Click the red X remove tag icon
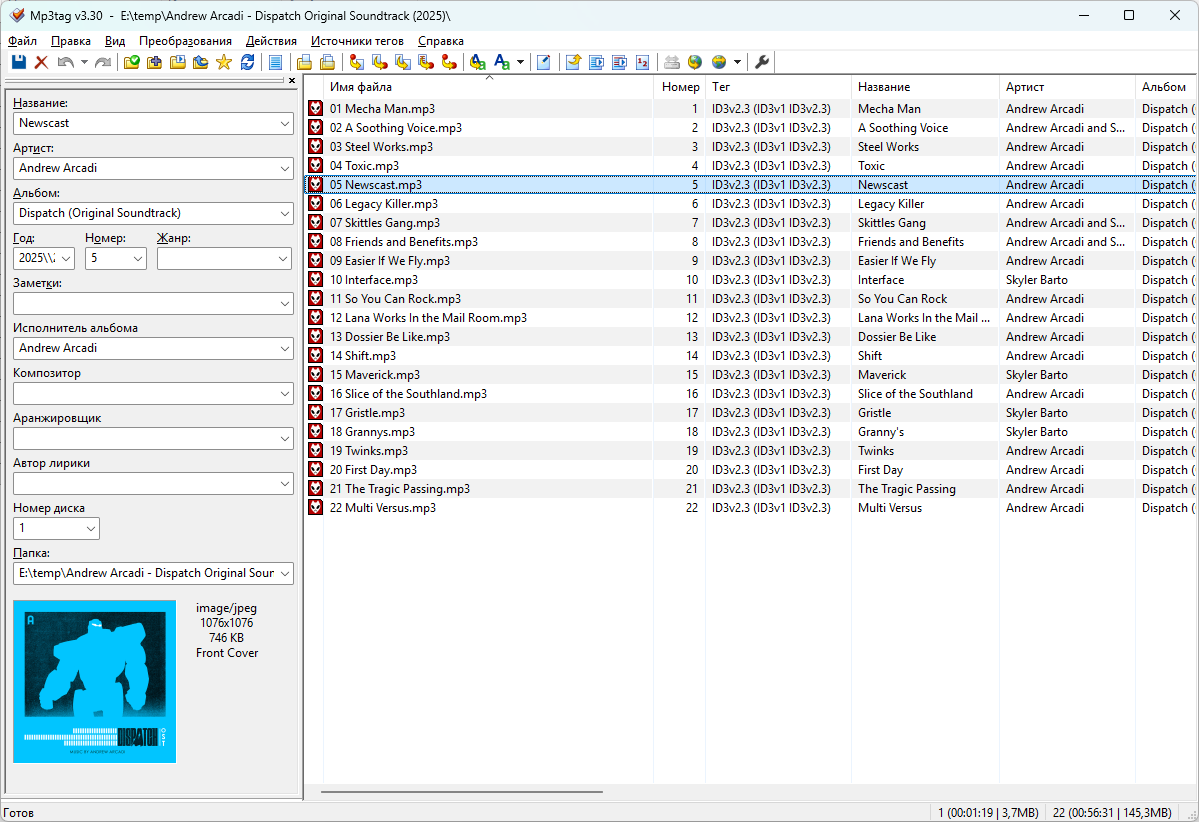Screen dimensions: 1199x822 click(41, 62)
